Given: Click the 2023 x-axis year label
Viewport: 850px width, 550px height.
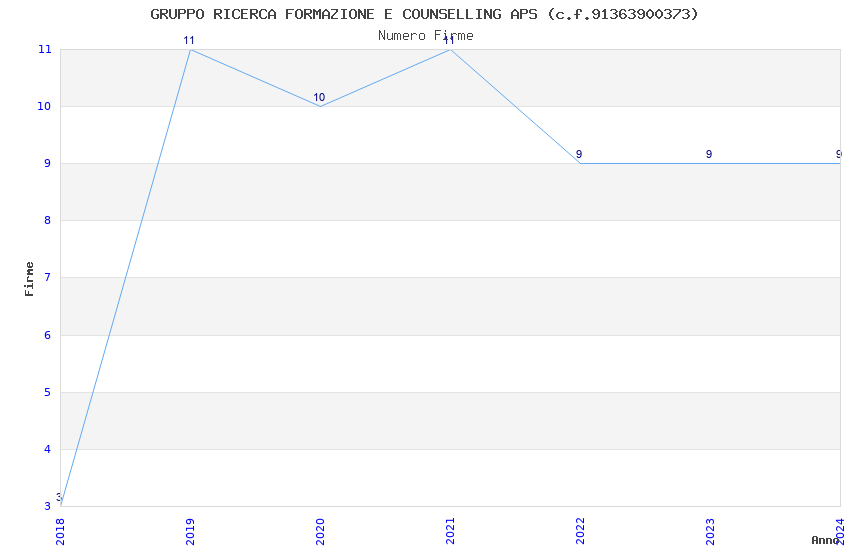Looking at the screenshot, I should click(x=711, y=532).
